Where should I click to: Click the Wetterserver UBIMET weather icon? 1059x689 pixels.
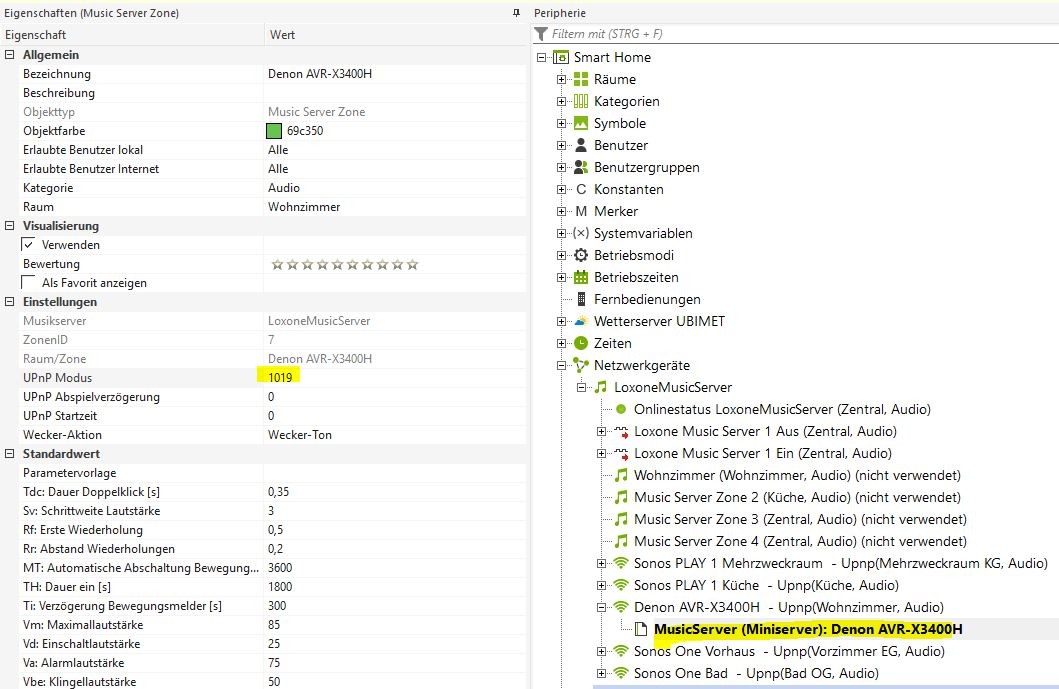[x=581, y=322]
